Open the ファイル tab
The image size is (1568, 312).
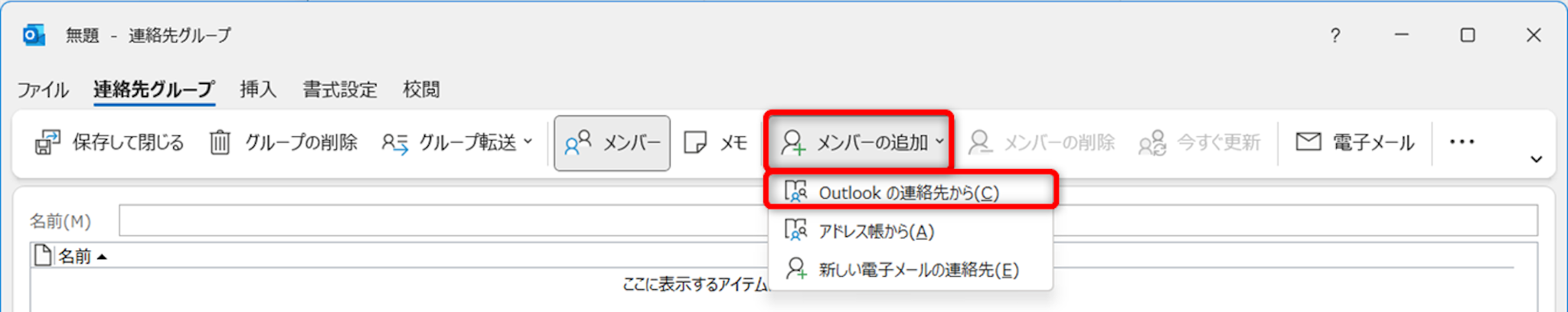[43, 89]
